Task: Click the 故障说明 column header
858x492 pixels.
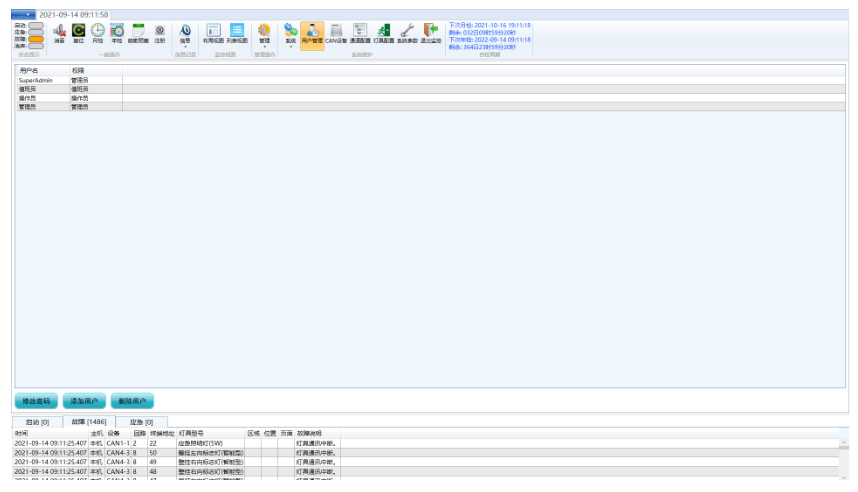Action: point(309,433)
